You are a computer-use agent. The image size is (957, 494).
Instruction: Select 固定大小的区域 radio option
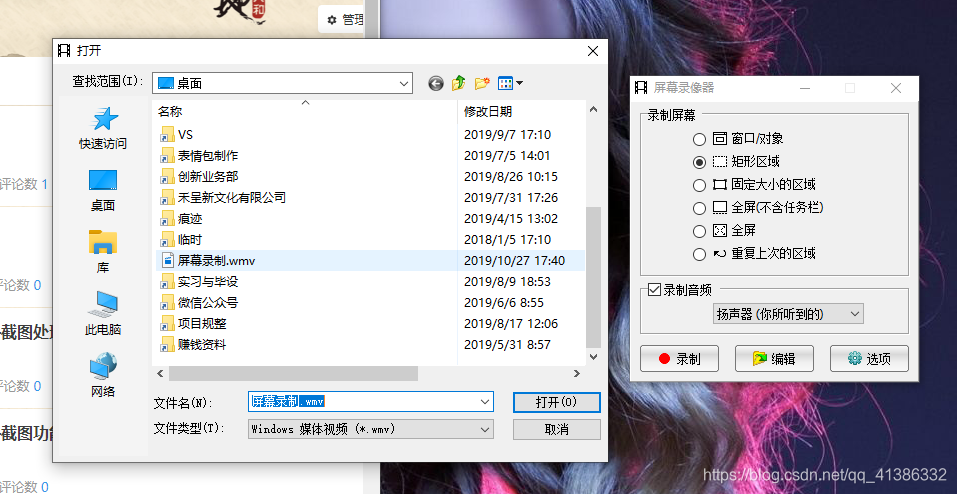[699, 185]
